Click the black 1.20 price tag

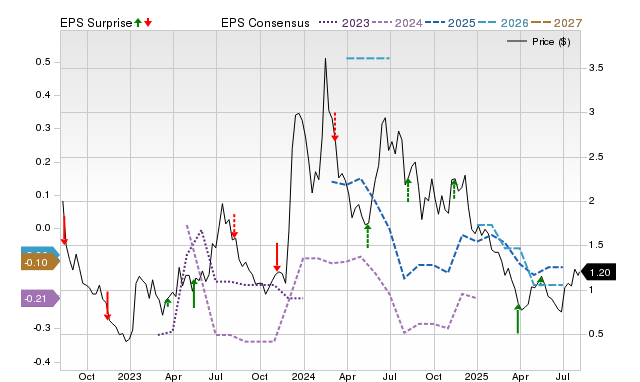598,273
